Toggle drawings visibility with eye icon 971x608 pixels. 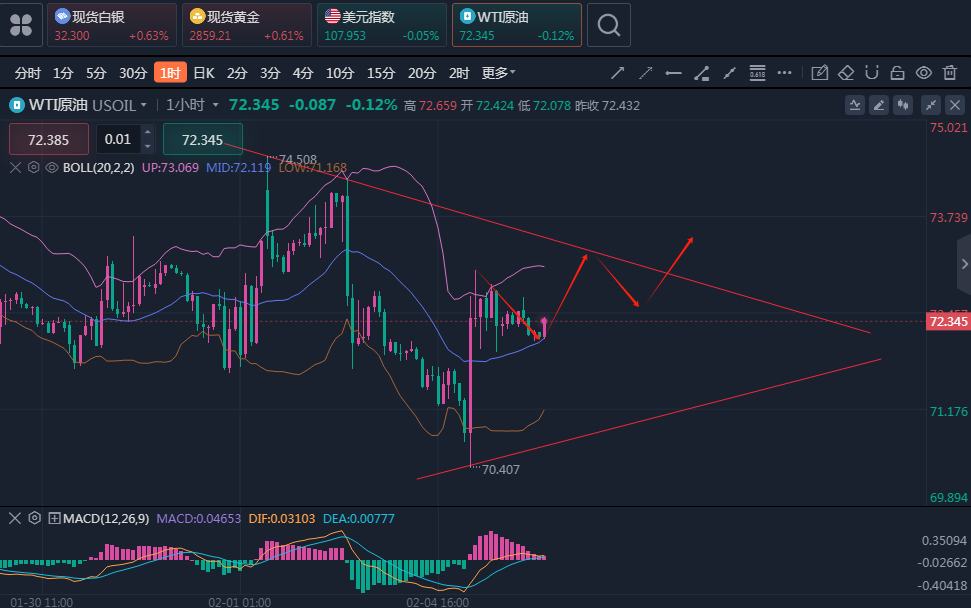coord(924,72)
